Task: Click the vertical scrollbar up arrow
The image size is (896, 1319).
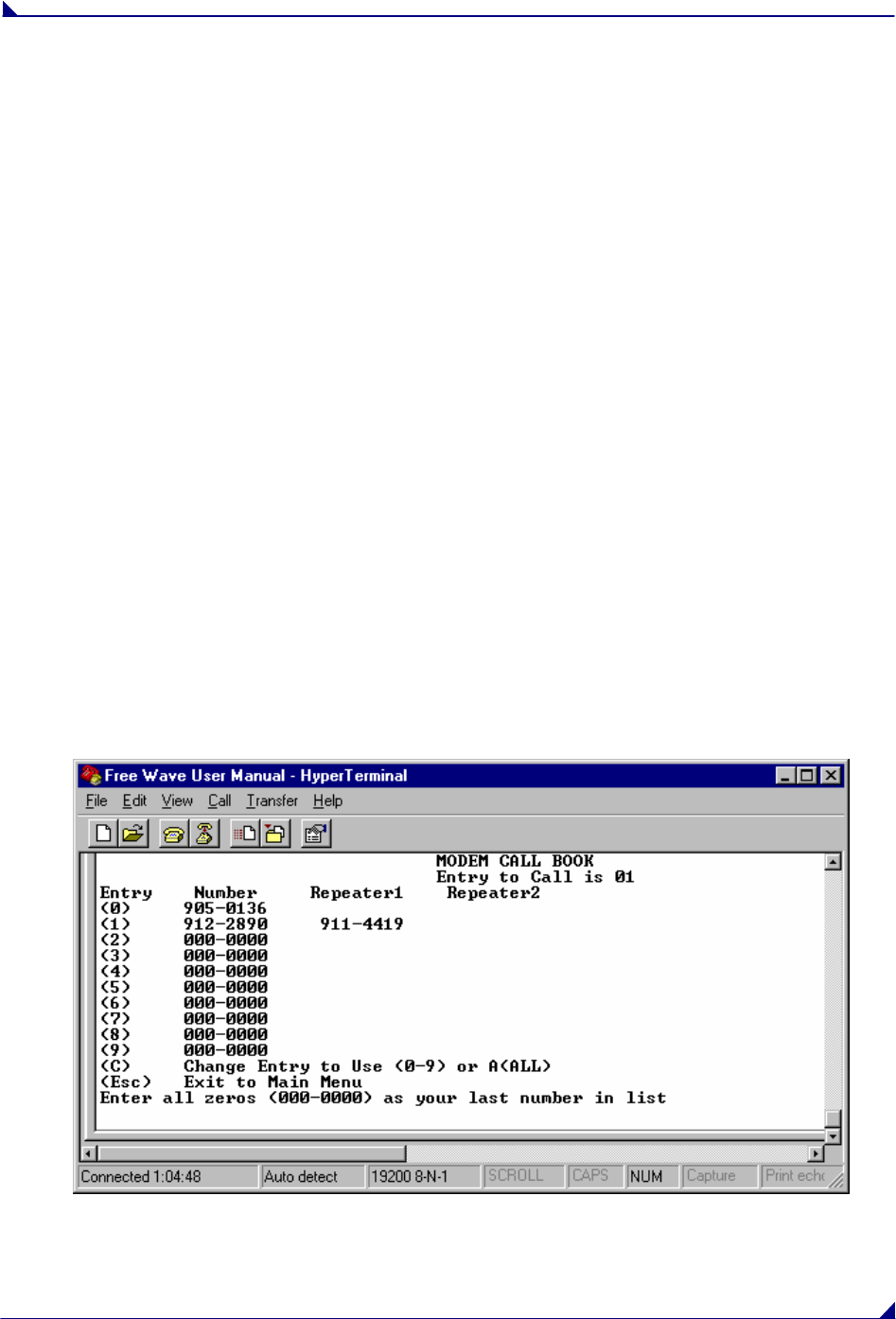Action: coord(833,862)
